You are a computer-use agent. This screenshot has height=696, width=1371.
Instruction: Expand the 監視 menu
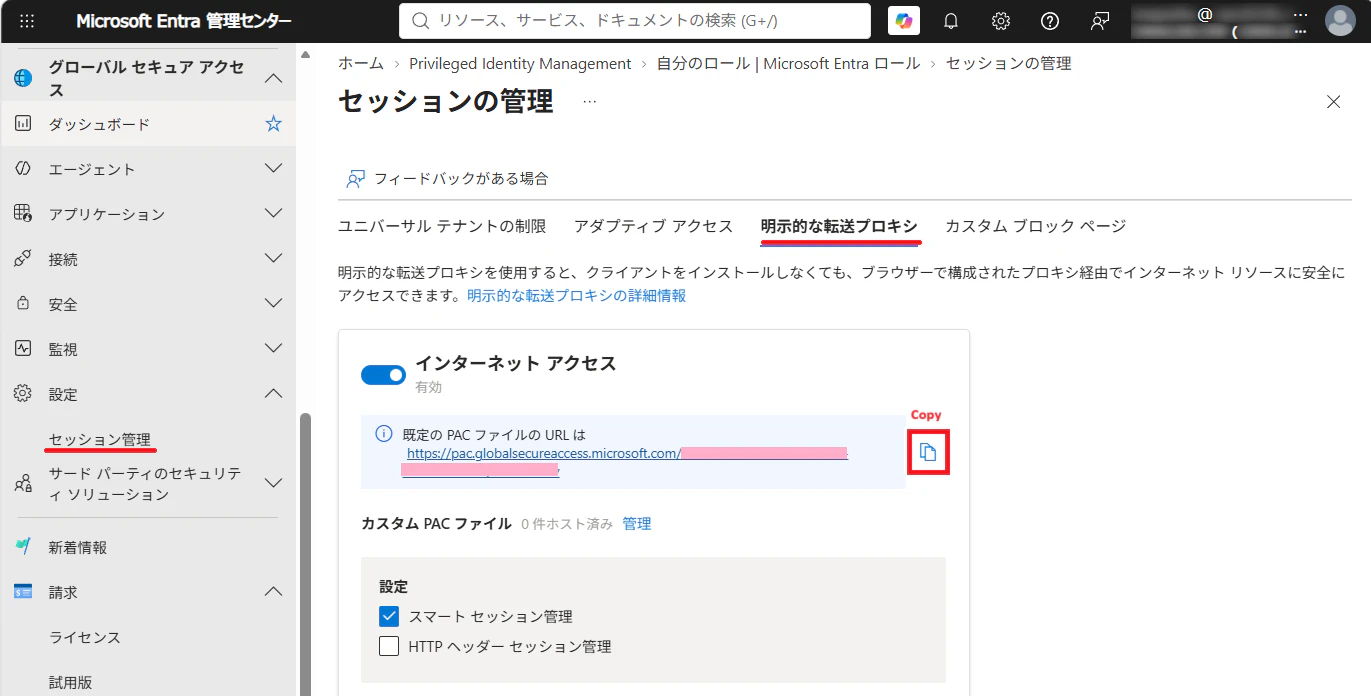pos(273,349)
